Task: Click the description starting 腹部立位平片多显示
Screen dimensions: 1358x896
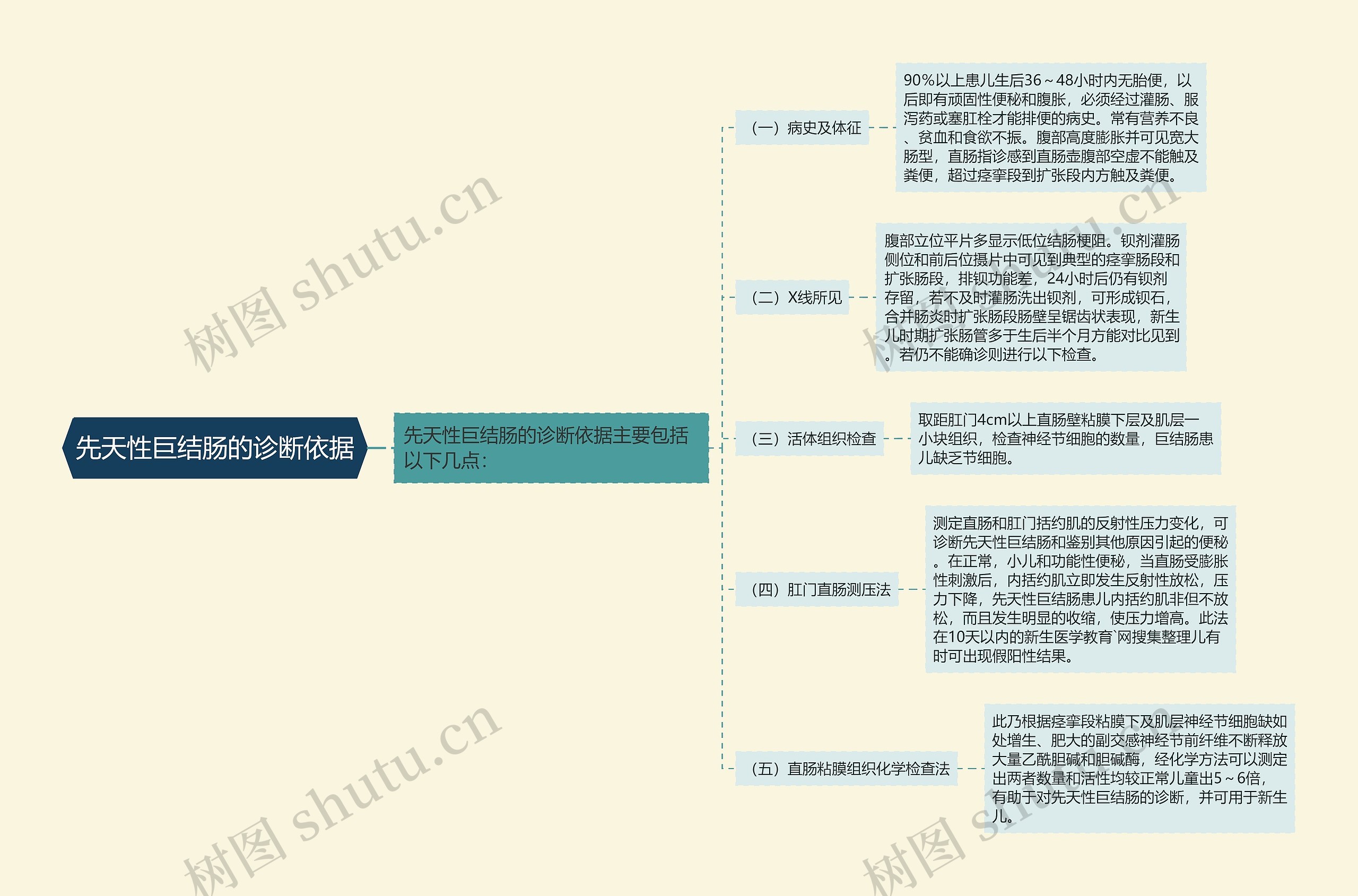Action: (x=1031, y=297)
